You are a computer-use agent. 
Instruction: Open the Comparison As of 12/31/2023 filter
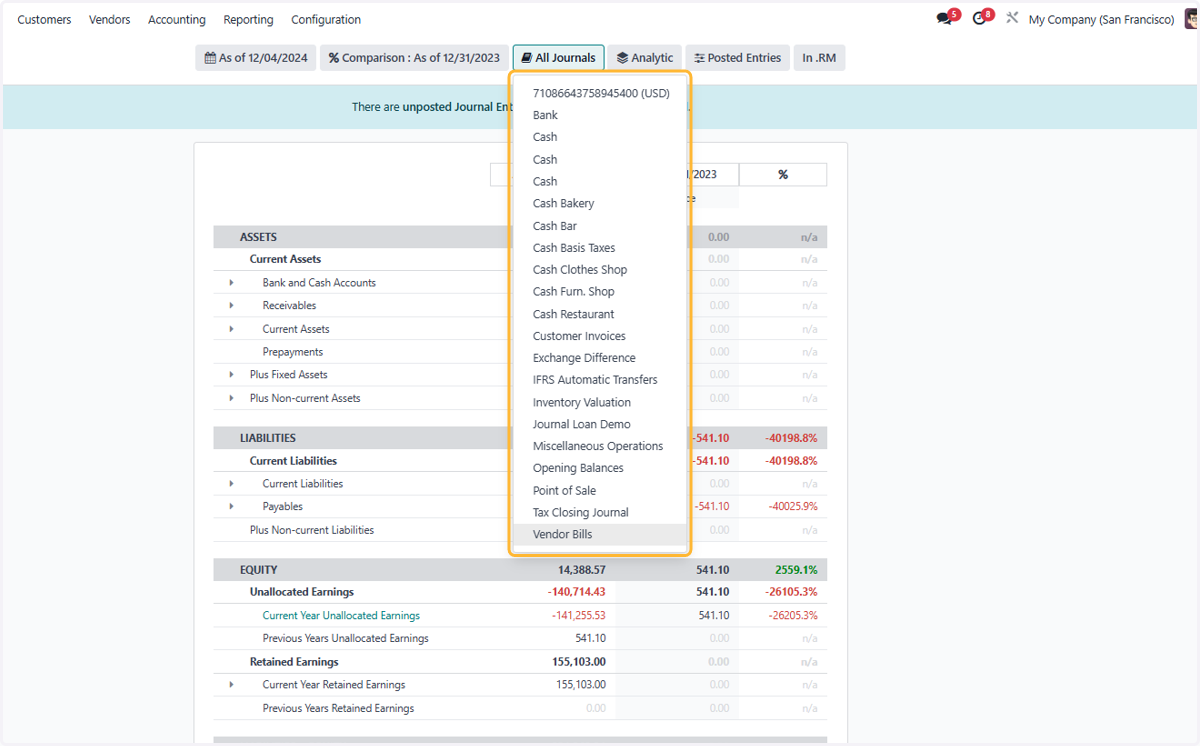pyautogui.click(x=414, y=58)
